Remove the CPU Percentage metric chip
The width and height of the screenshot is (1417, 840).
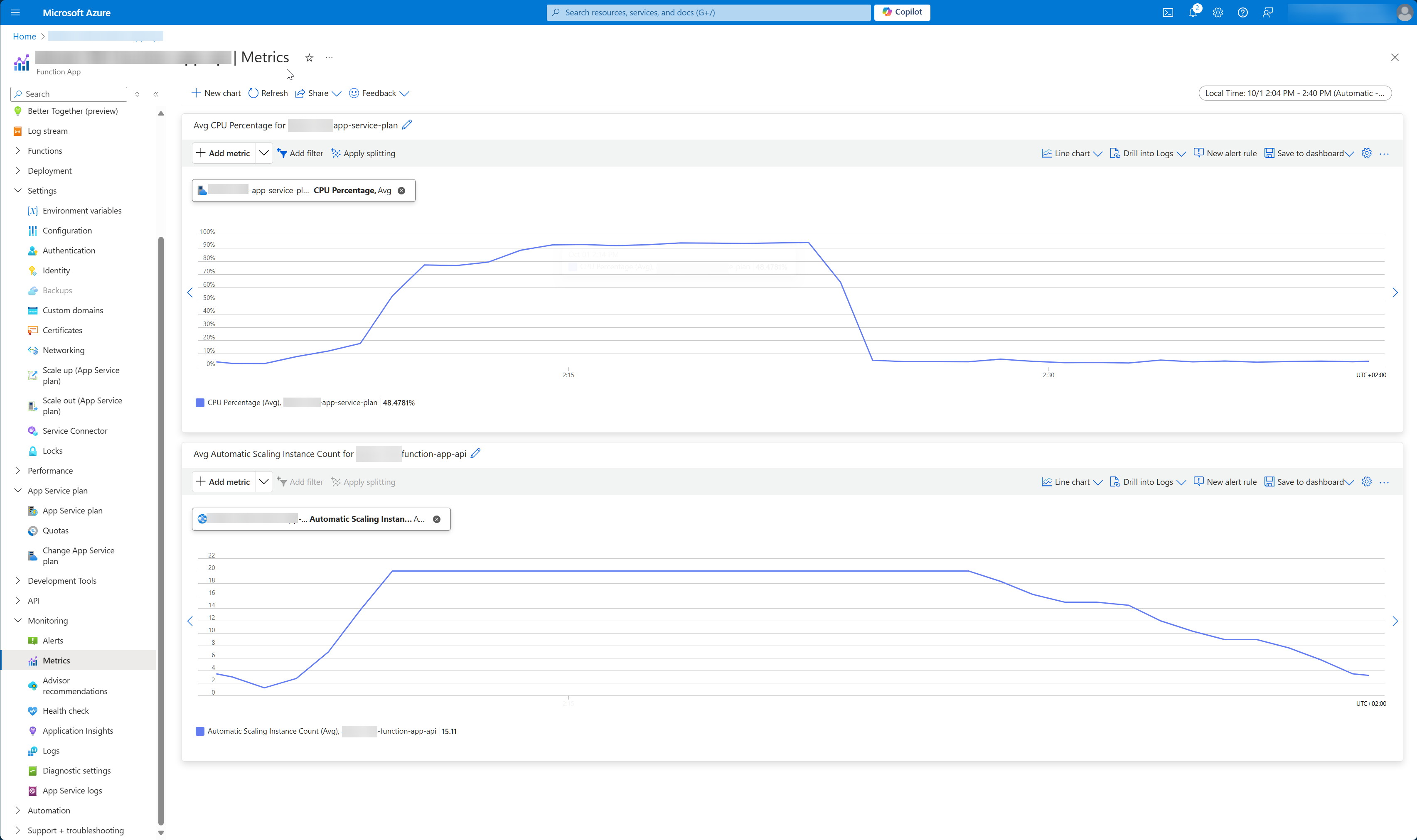401,190
